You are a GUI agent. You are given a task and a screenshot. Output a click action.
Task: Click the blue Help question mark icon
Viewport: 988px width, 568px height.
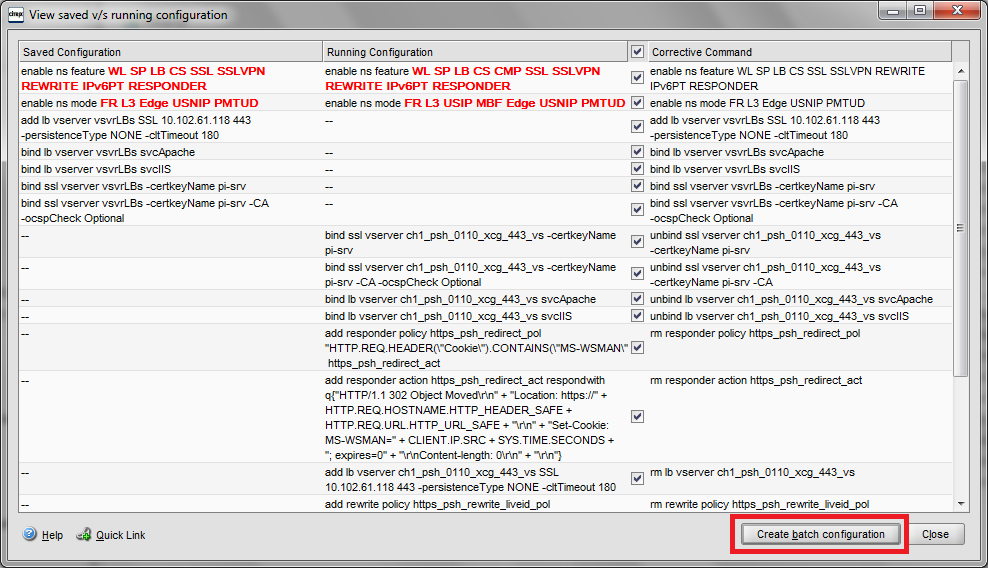pos(29,535)
